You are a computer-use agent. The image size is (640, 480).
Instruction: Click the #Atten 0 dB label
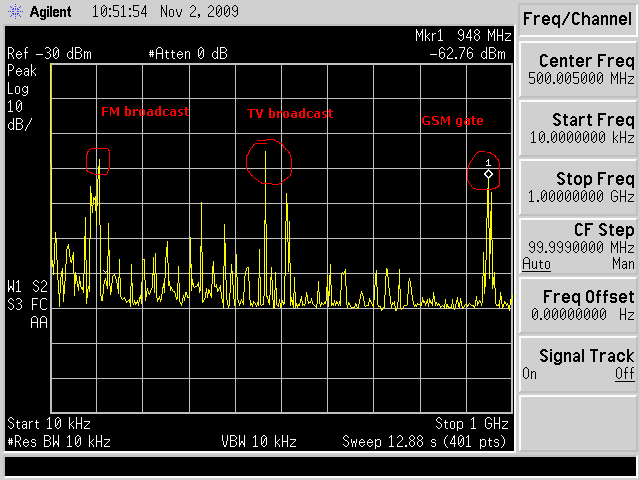pyautogui.click(x=188, y=54)
